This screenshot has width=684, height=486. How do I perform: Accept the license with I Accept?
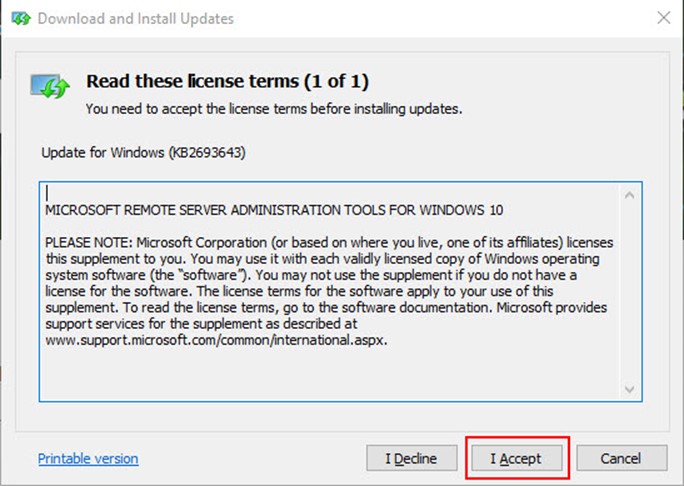pos(516,458)
